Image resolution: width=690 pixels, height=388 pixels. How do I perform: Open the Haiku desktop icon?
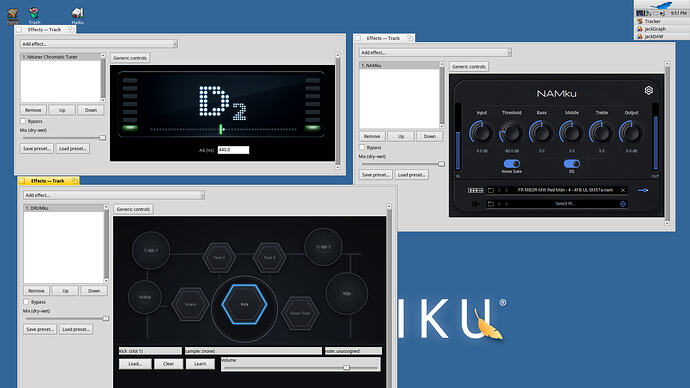coord(77,16)
